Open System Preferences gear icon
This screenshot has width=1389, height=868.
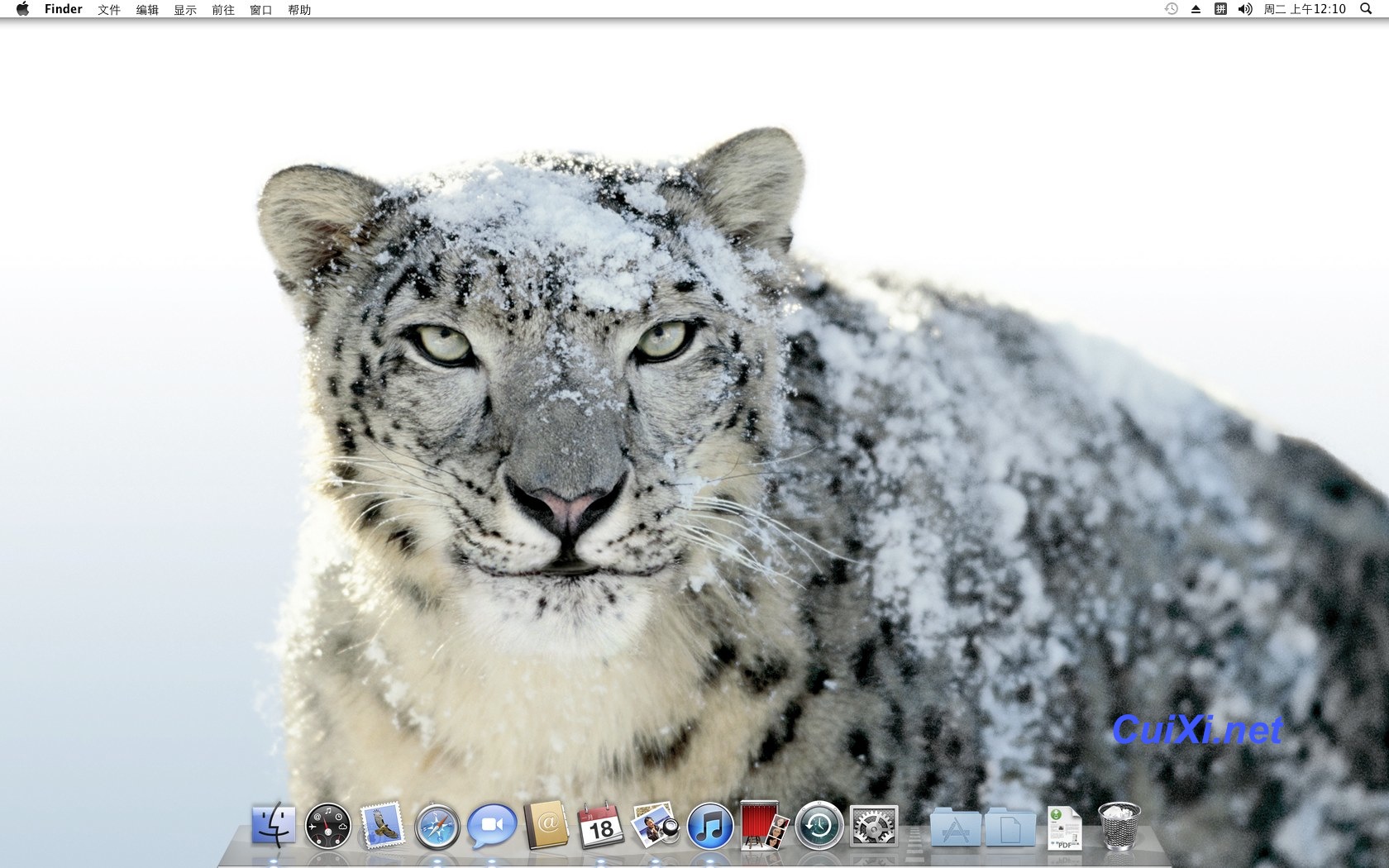[873, 826]
